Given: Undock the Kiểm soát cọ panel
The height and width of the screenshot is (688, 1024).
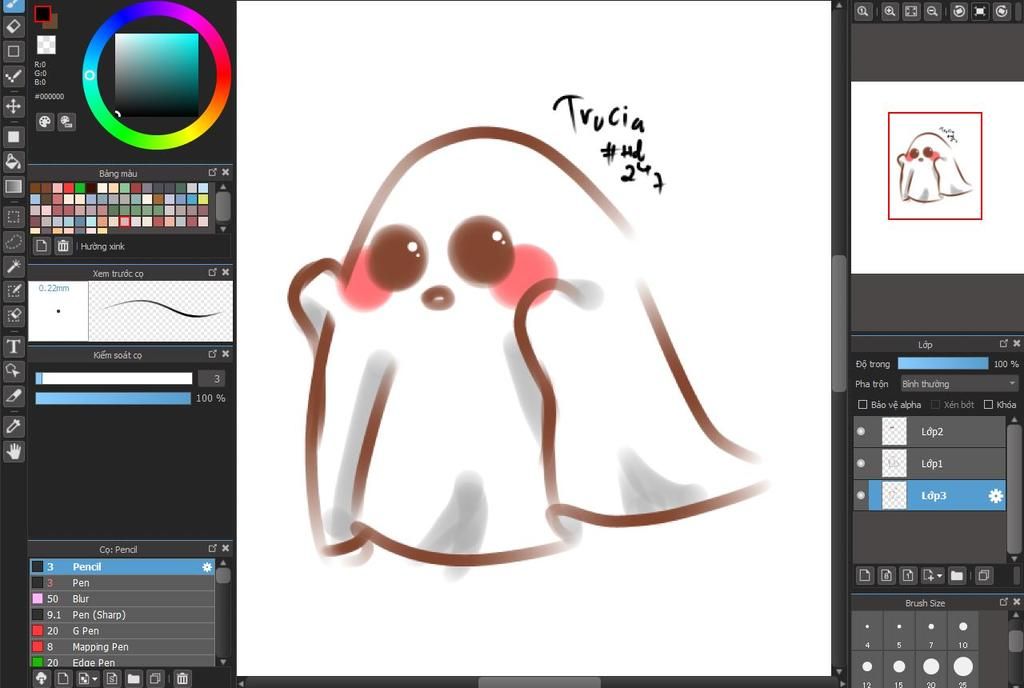Looking at the screenshot, I should (212, 354).
